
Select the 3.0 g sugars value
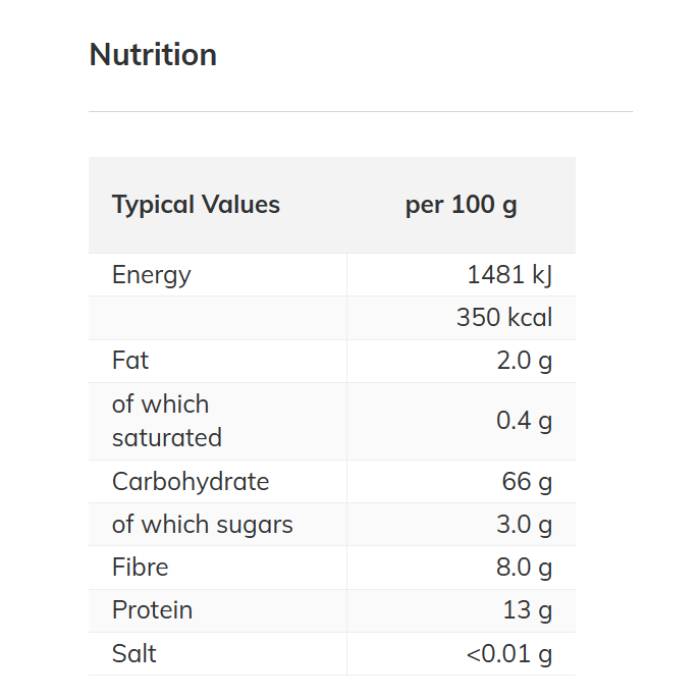point(524,525)
